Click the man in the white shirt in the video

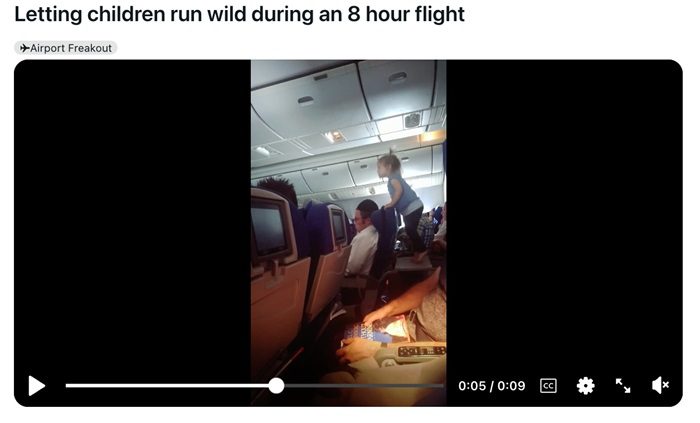(363, 239)
